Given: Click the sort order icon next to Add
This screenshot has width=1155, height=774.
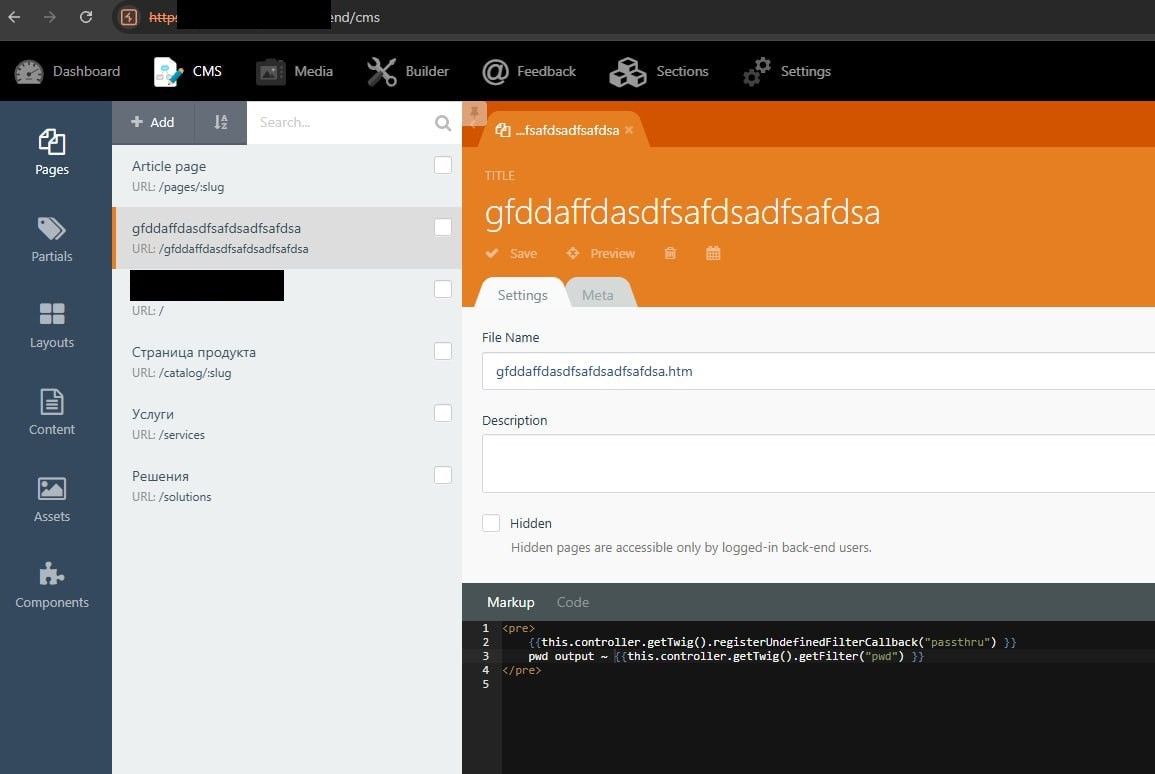Looking at the screenshot, I should [x=220, y=122].
